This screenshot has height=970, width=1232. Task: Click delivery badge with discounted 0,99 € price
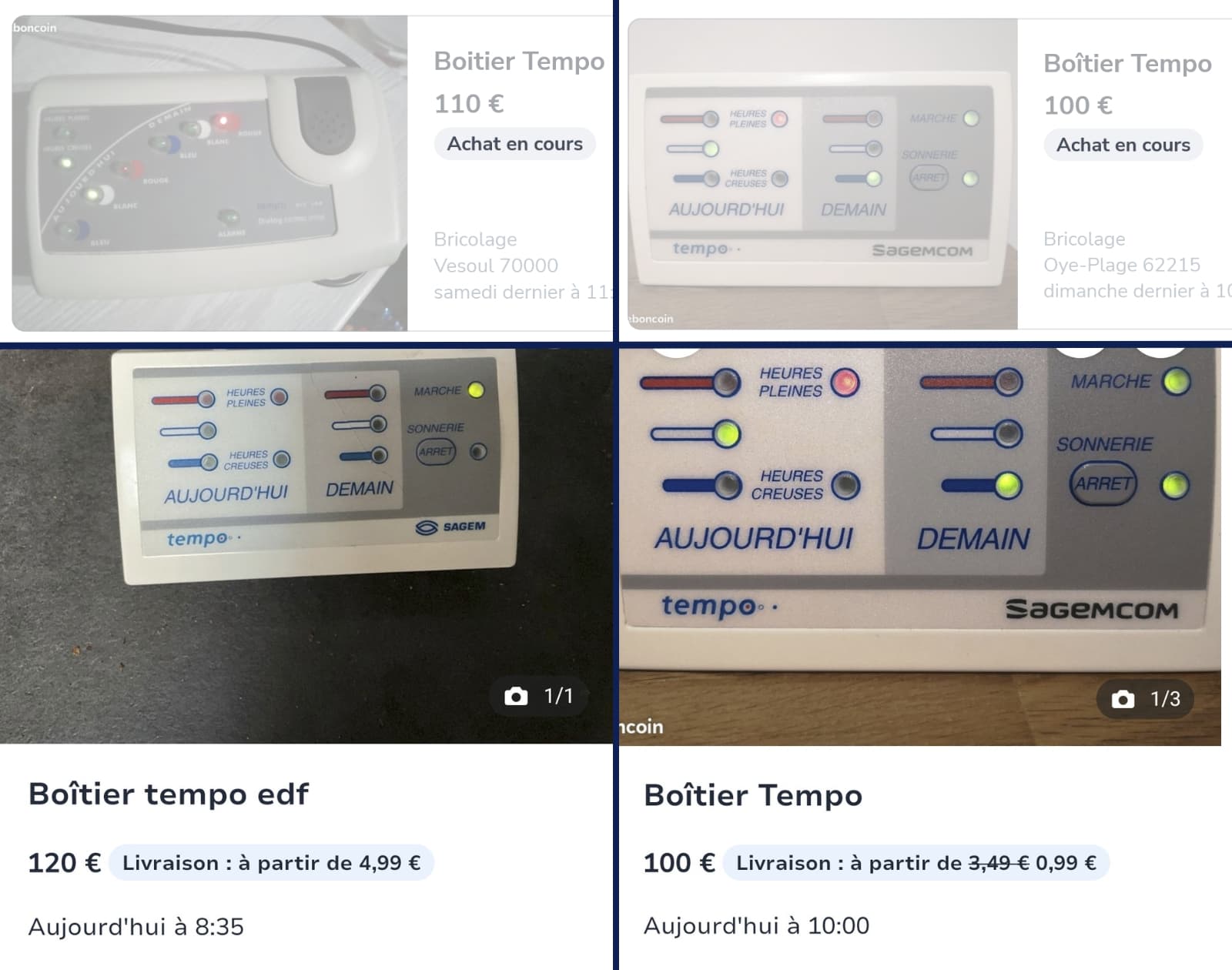pos(916,863)
